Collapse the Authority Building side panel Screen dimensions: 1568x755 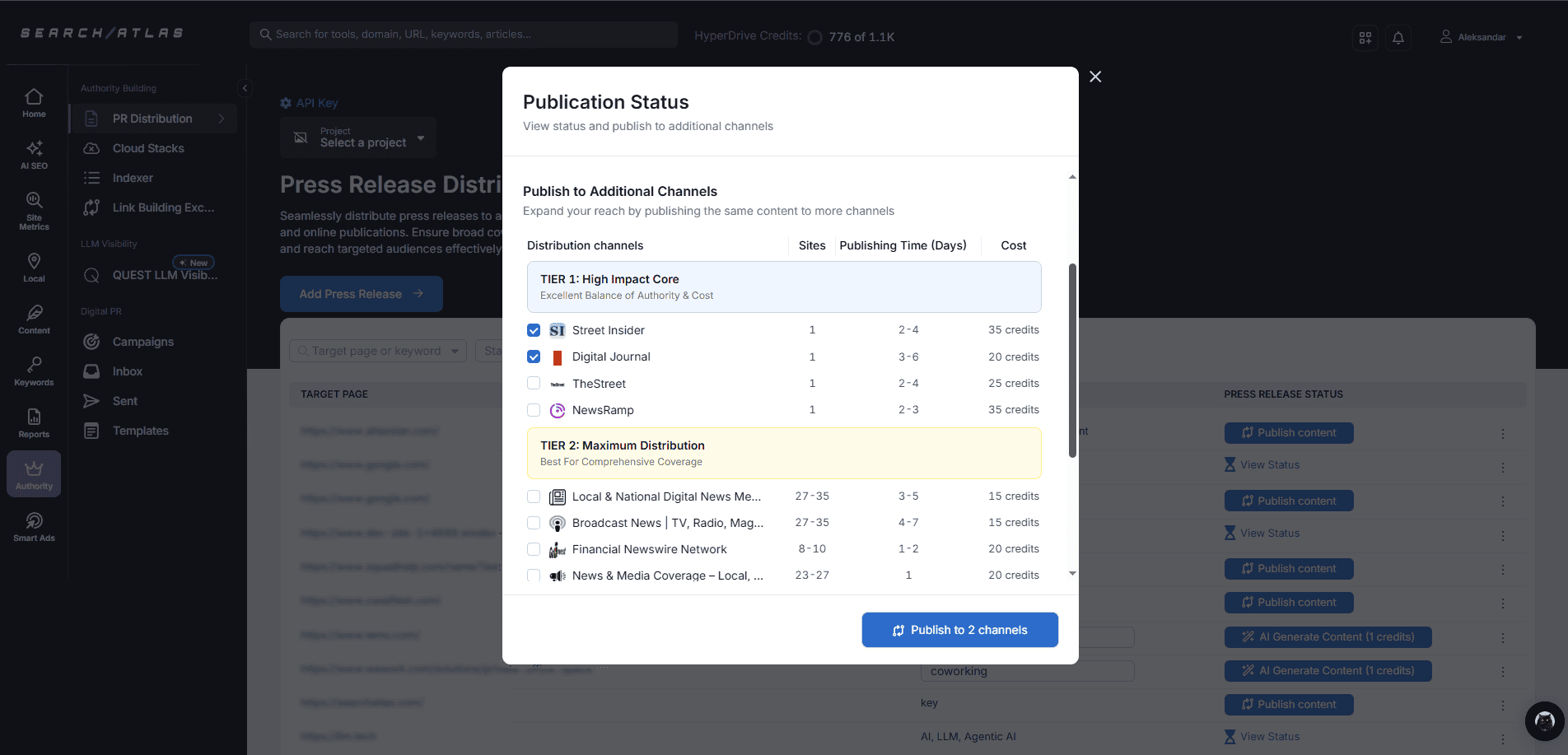[x=245, y=88]
